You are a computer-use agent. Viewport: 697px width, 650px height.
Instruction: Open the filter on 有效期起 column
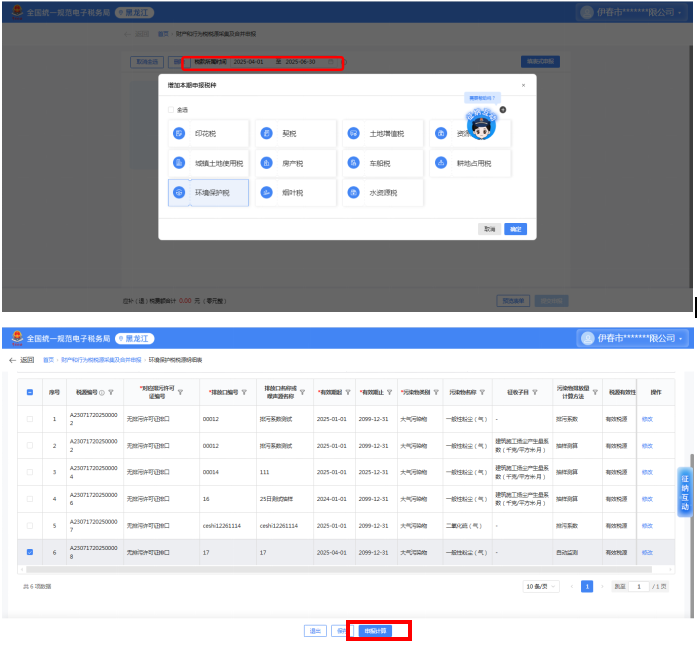click(x=347, y=392)
